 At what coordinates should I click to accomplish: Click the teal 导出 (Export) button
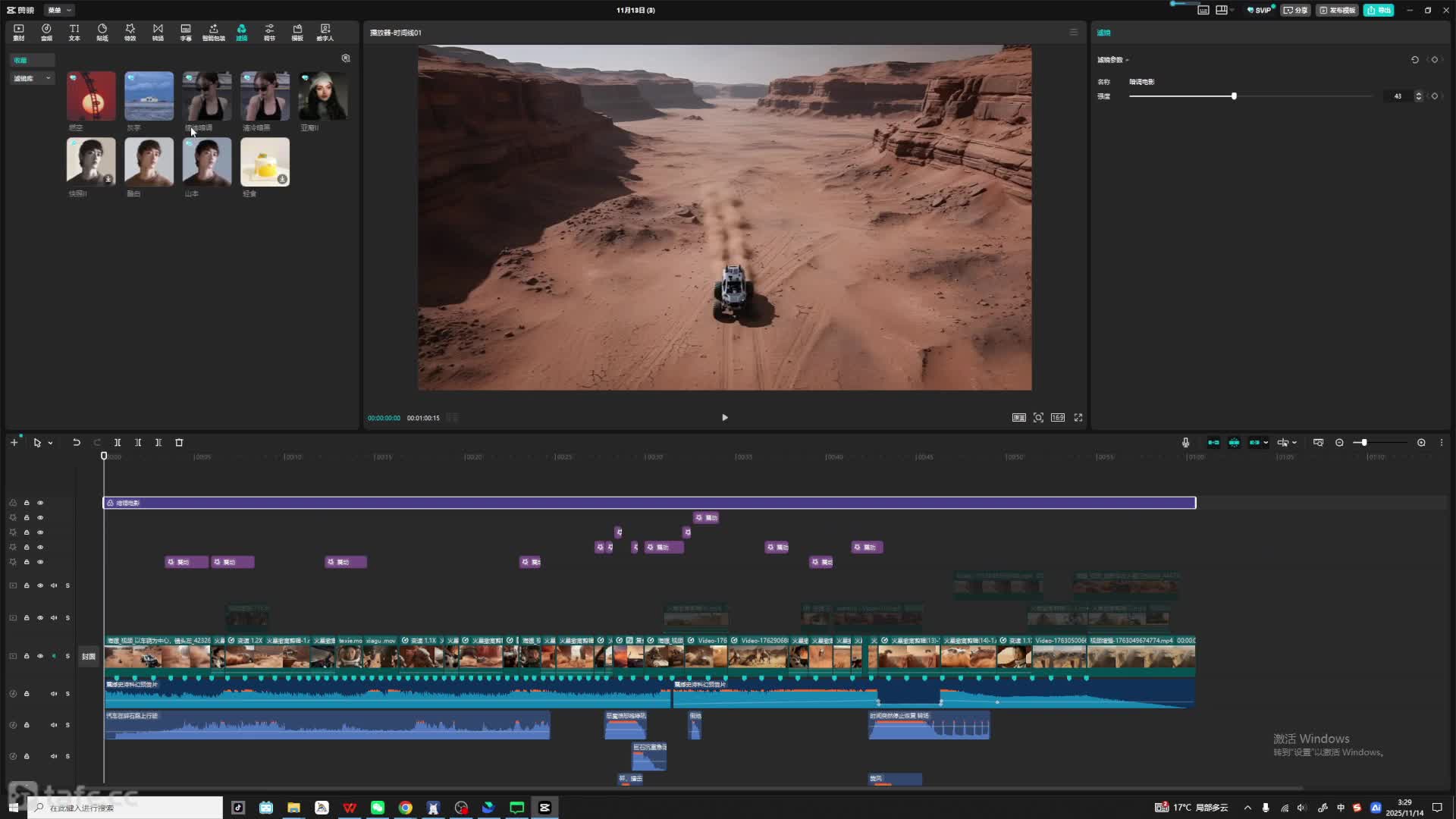(x=1379, y=10)
